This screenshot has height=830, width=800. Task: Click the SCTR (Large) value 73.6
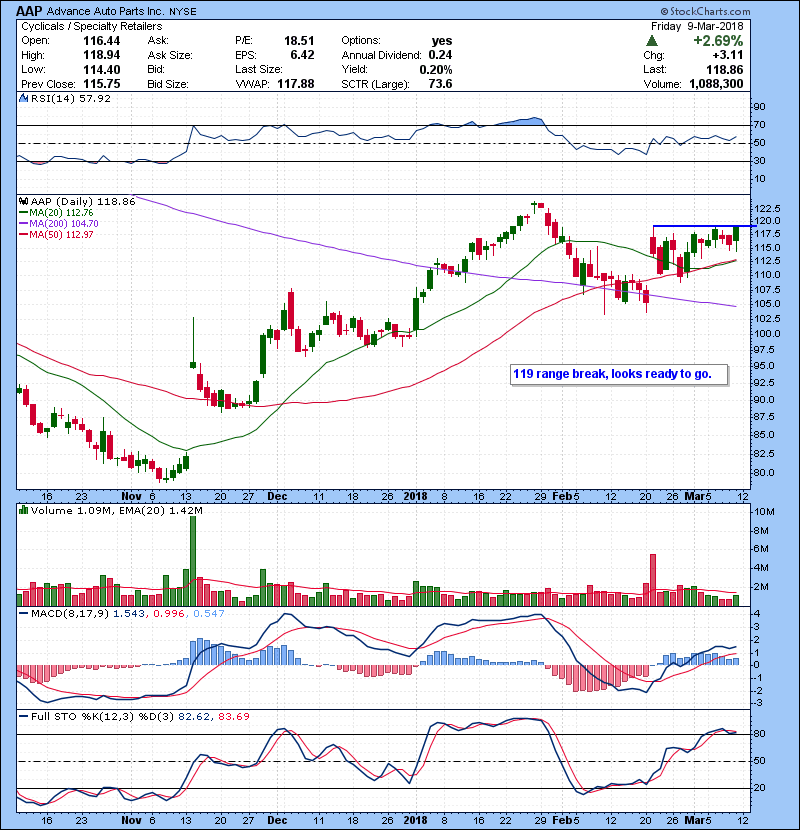pyautogui.click(x=440, y=84)
